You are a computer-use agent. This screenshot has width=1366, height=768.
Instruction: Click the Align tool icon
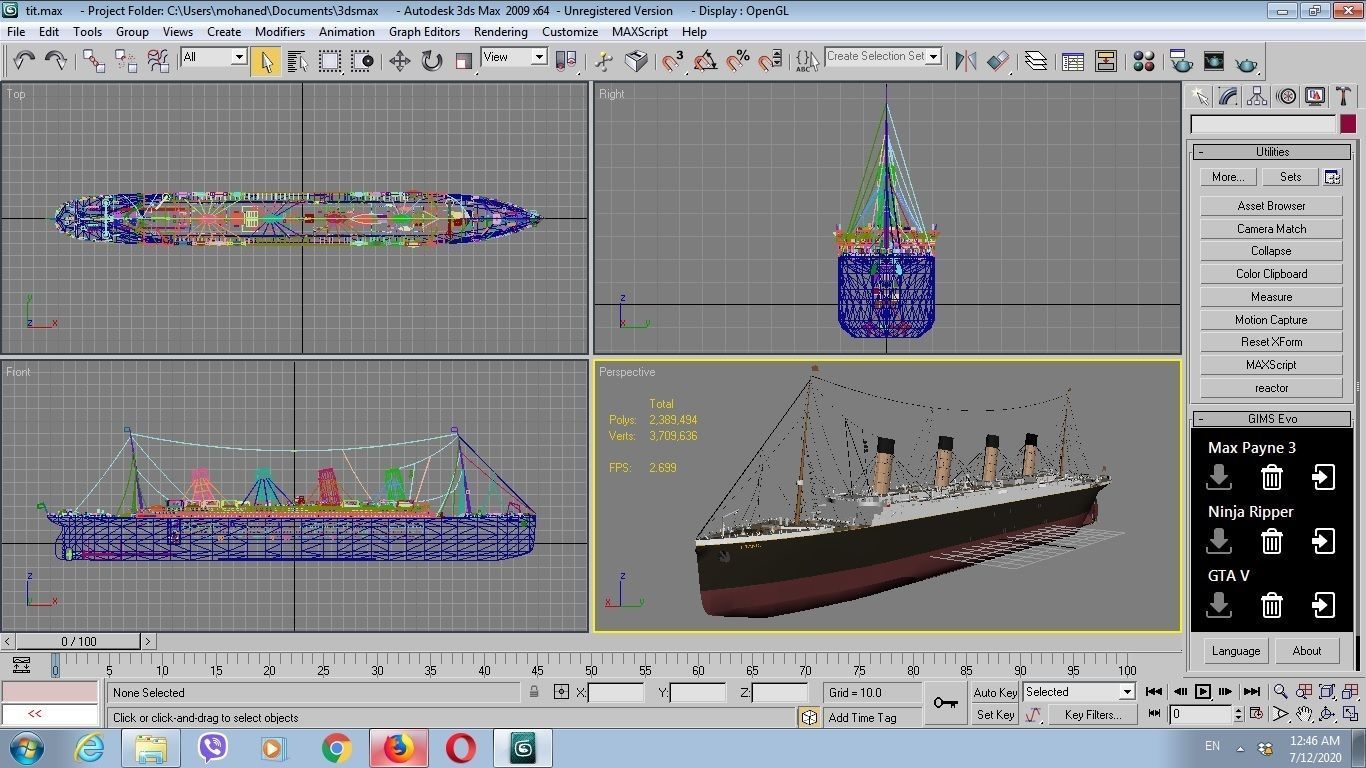pos(998,61)
